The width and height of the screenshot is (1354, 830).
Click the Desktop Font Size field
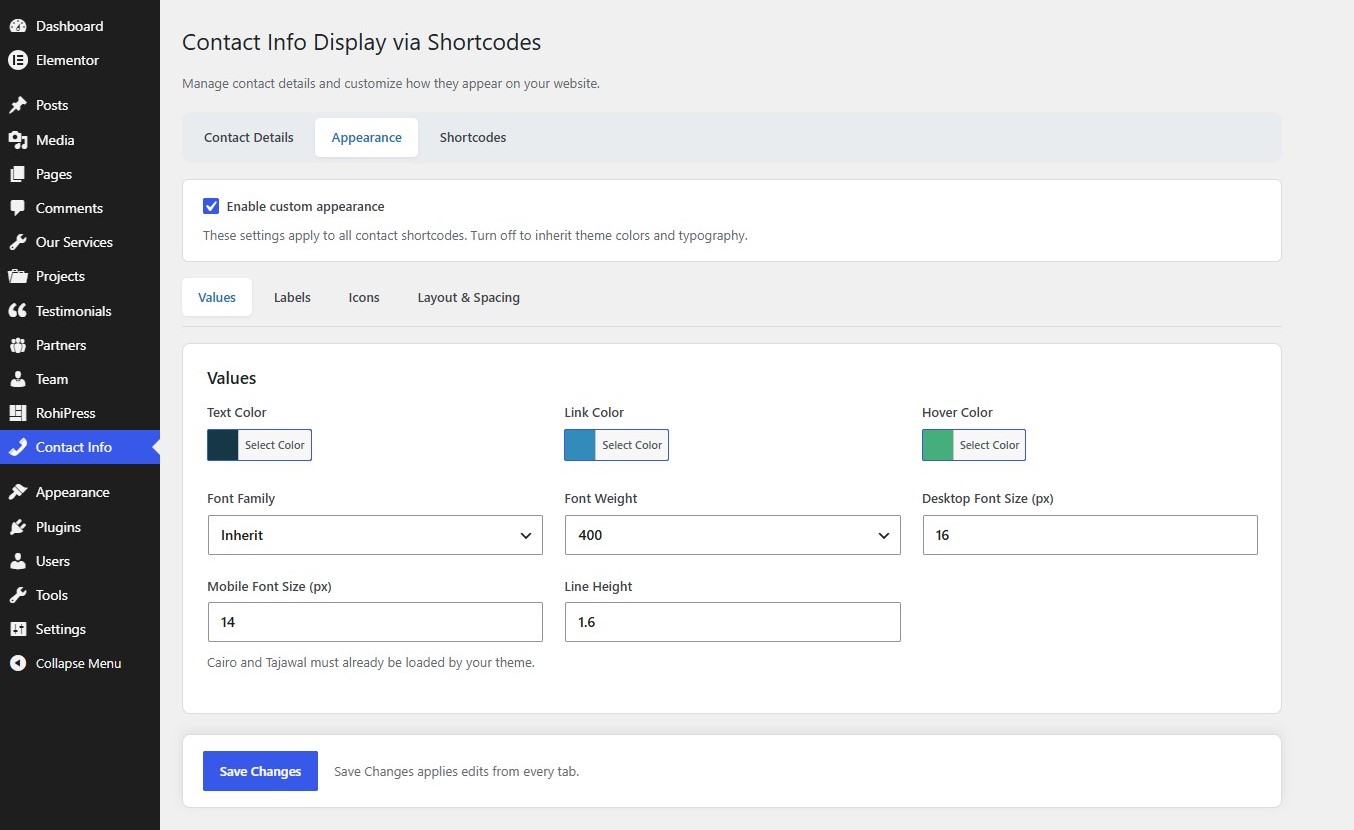pyautogui.click(x=1090, y=535)
